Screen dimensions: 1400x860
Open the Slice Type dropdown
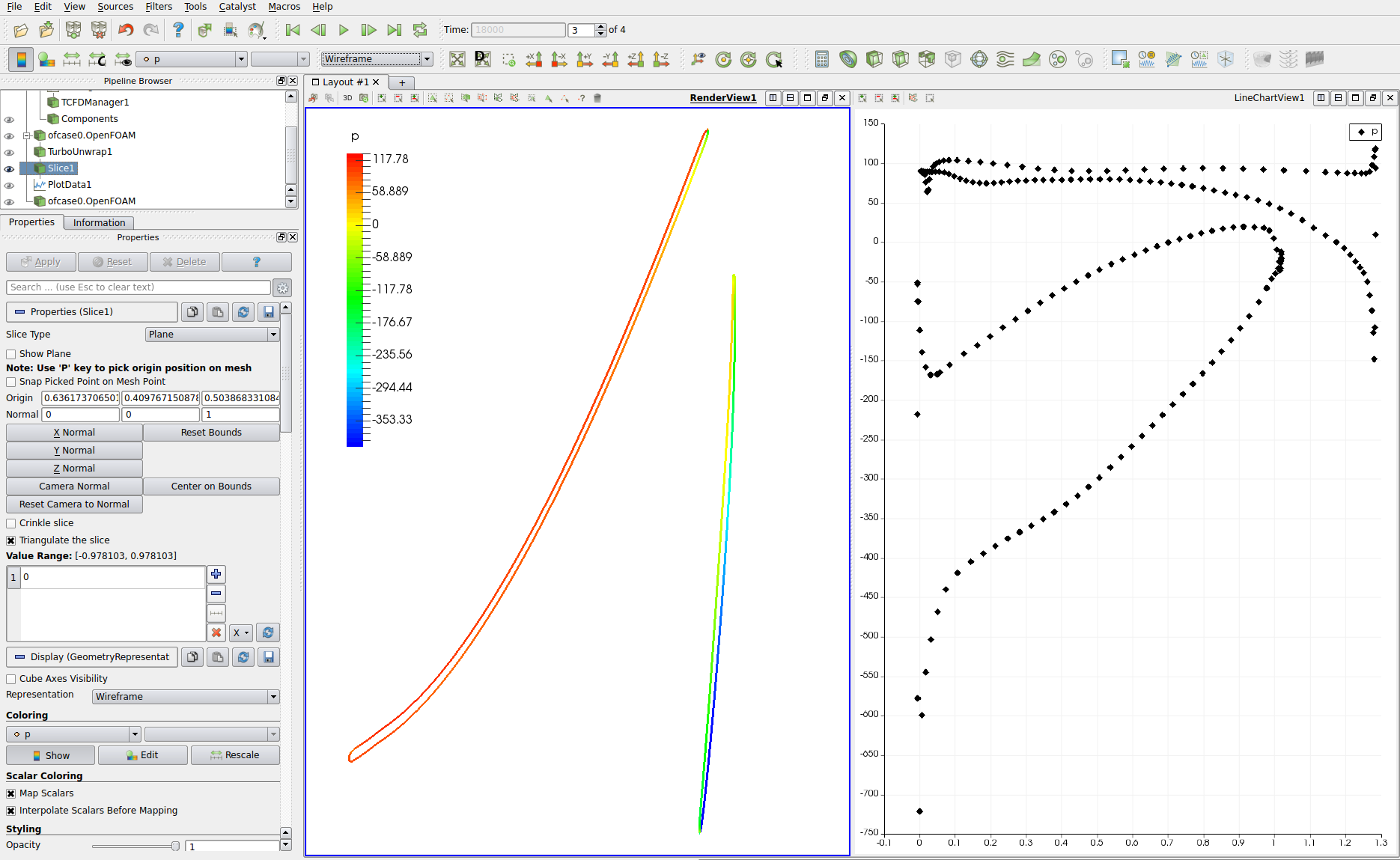coord(212,335)
